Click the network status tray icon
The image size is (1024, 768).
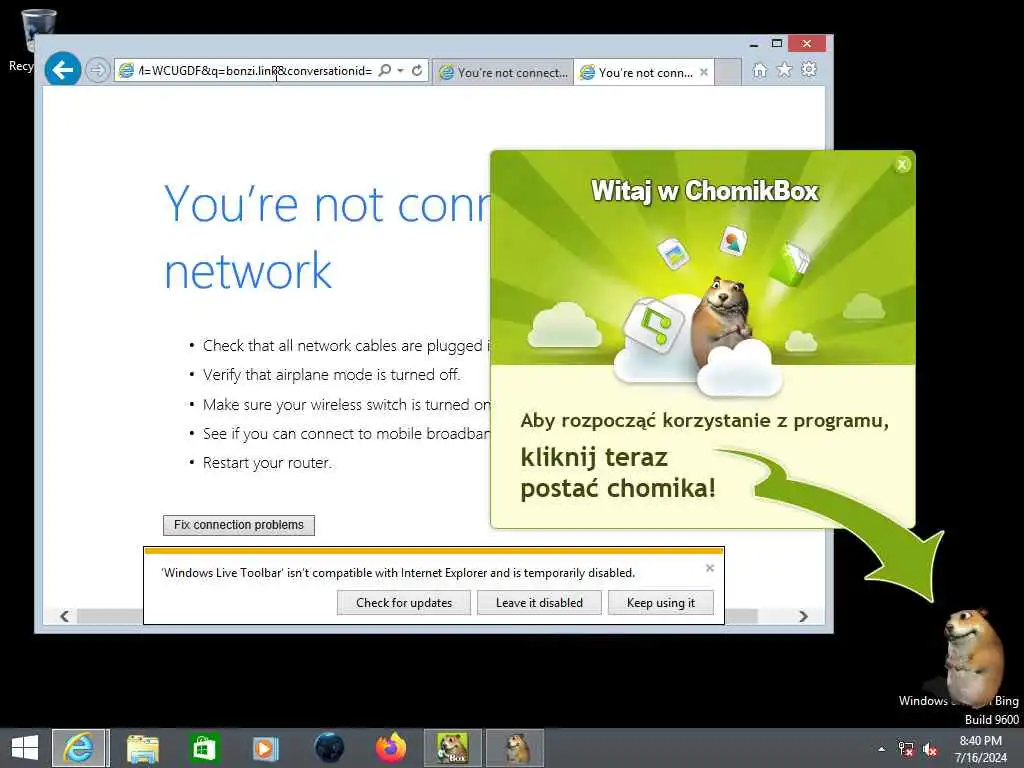click(906, 749)
